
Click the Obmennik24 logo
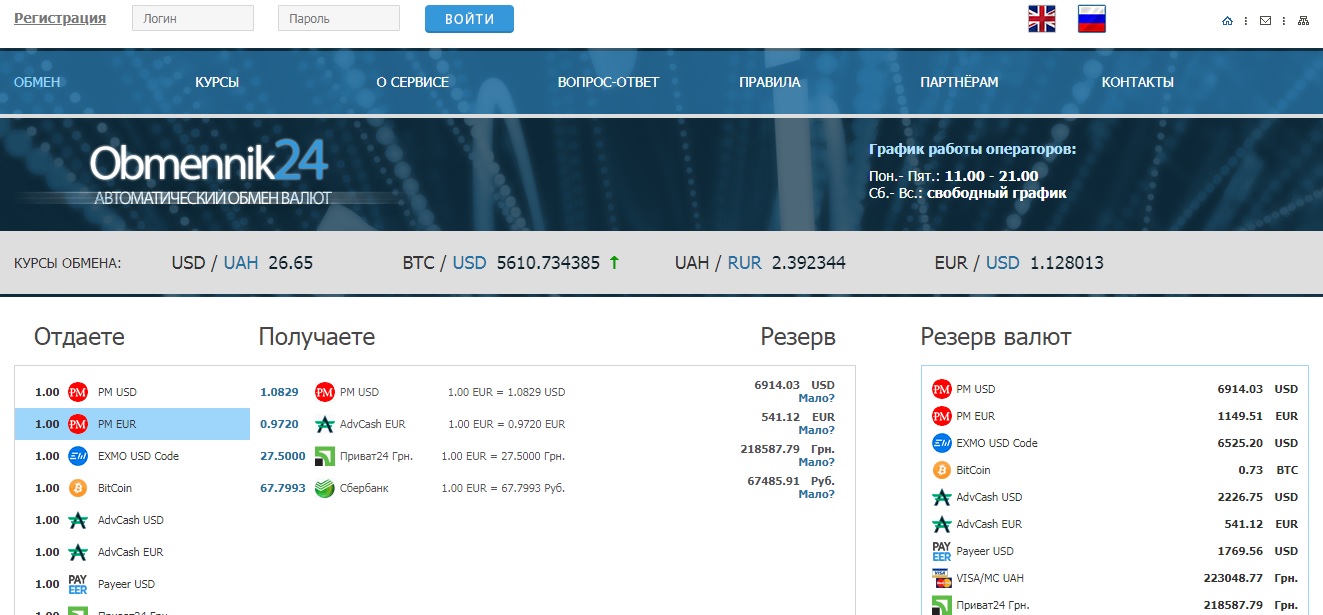pos(209,171)
